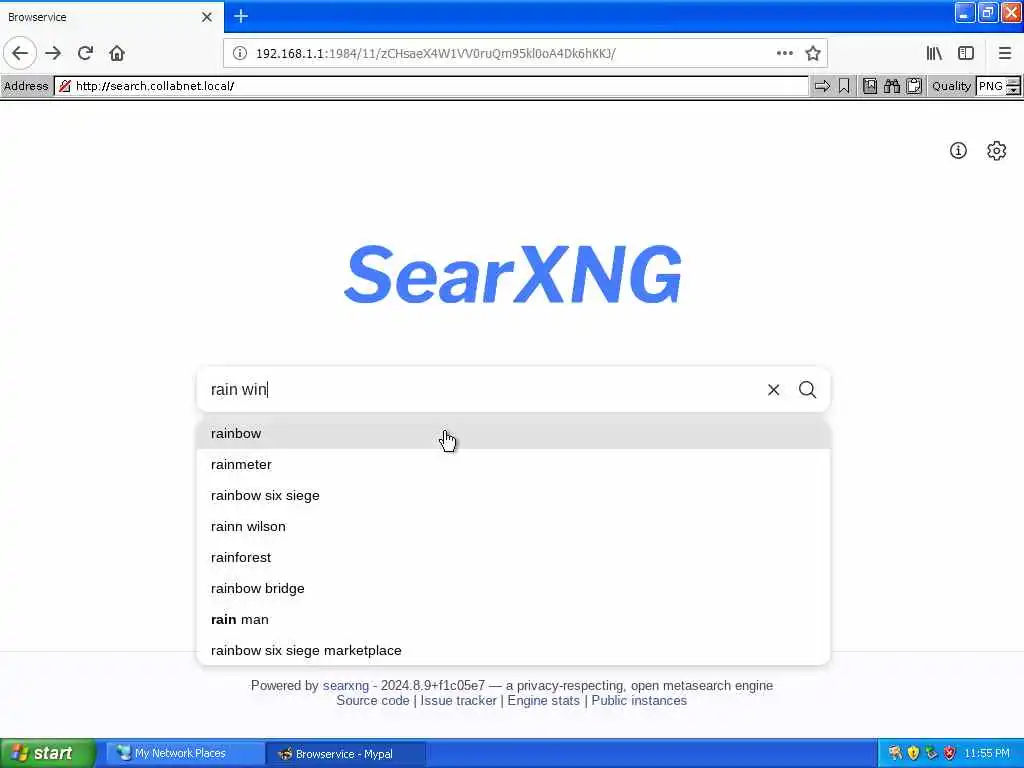
Task: Select suggestion 'rainbow six siege'
Action: tap(513, 496)
